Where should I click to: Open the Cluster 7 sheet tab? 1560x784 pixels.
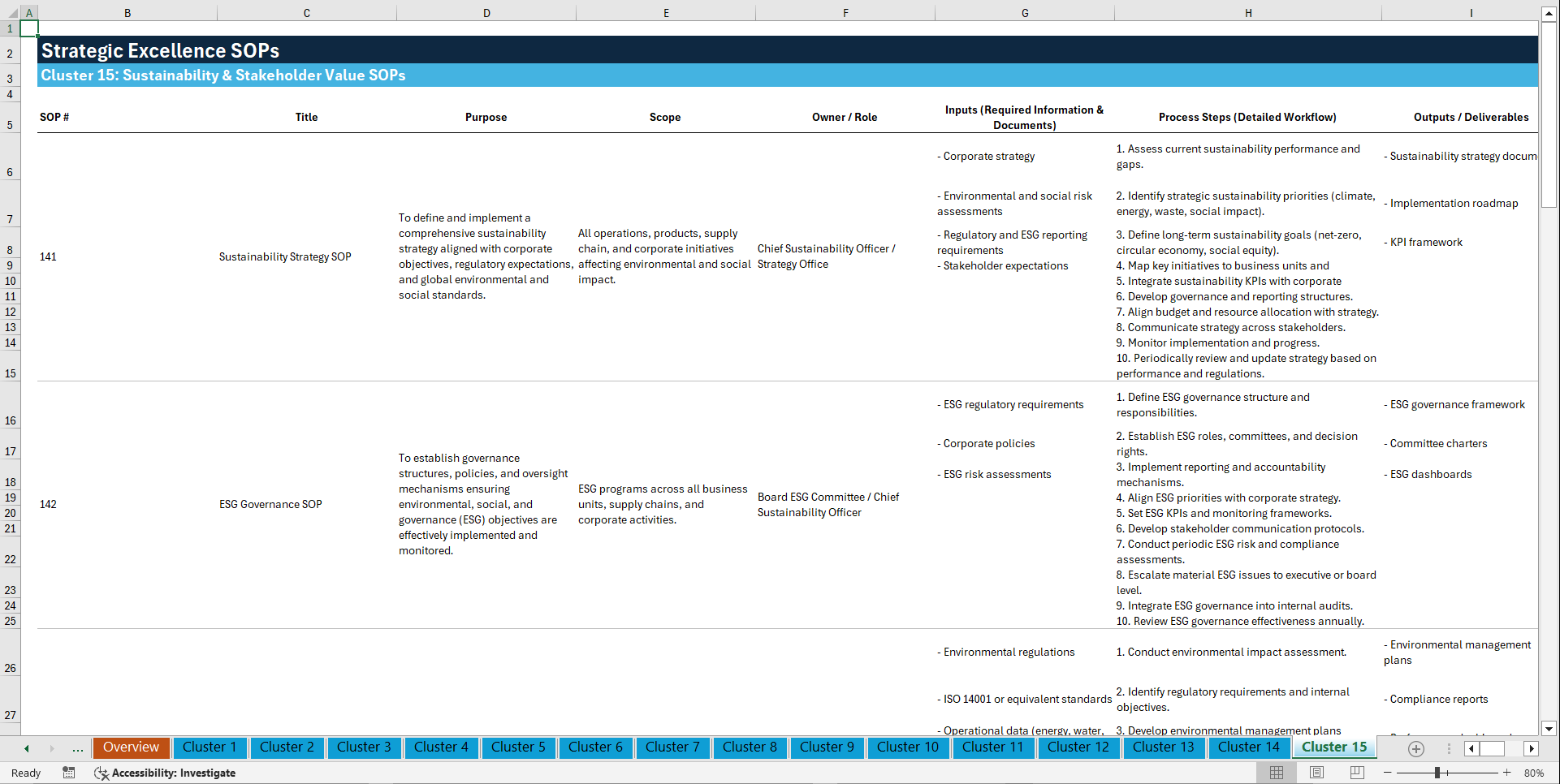point(672,747)
